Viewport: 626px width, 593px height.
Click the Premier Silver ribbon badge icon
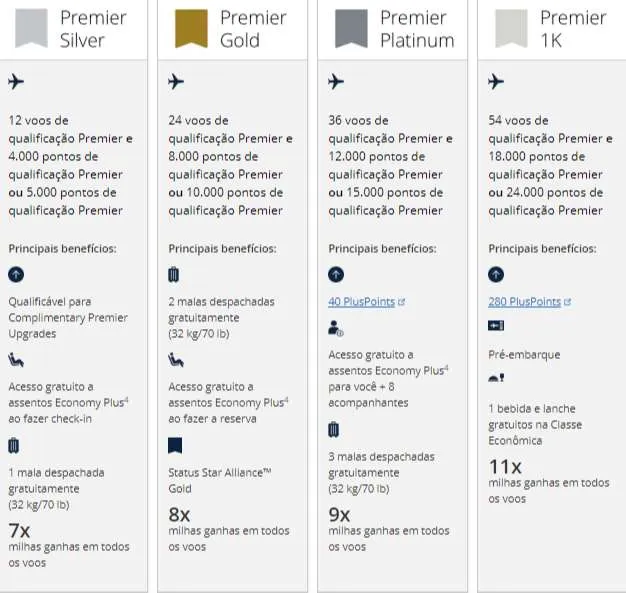click(x=31, y=28)
